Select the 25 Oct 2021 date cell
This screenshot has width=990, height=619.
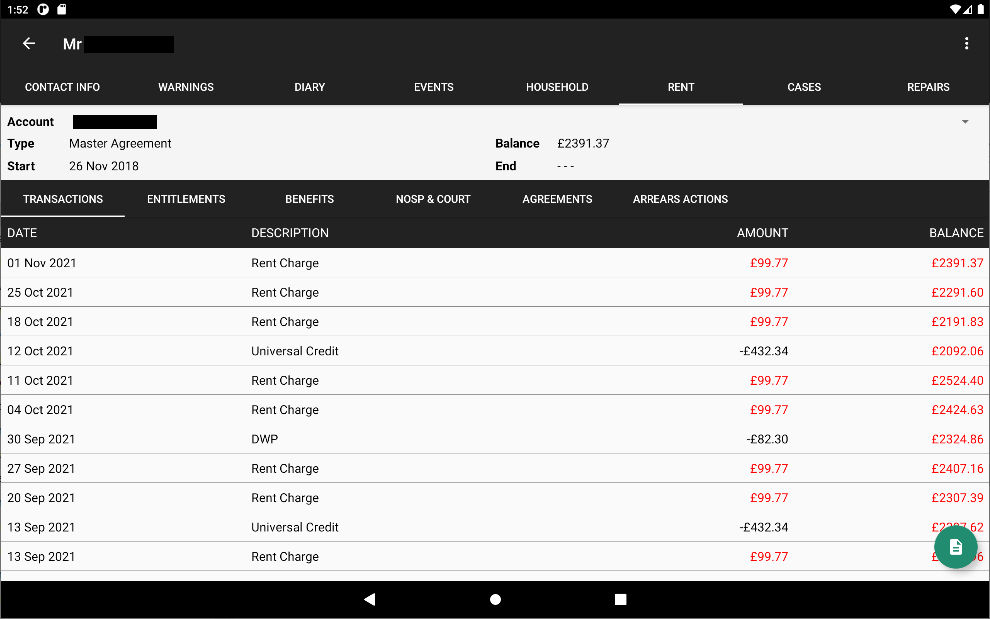click(40, 292)
